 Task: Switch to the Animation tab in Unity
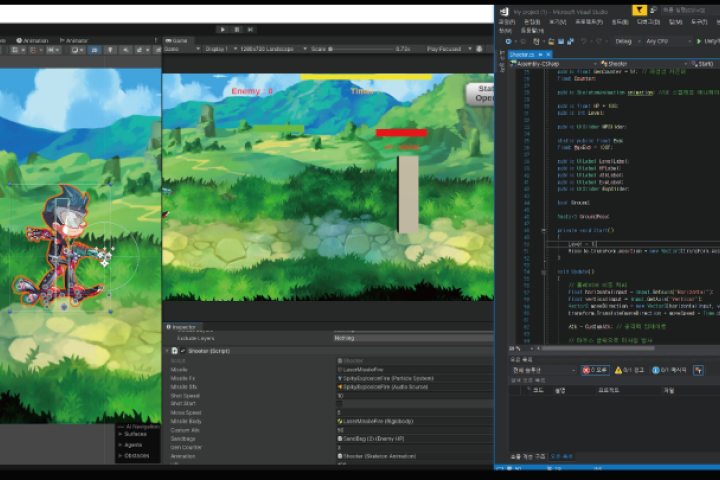(x=32, y=40)
